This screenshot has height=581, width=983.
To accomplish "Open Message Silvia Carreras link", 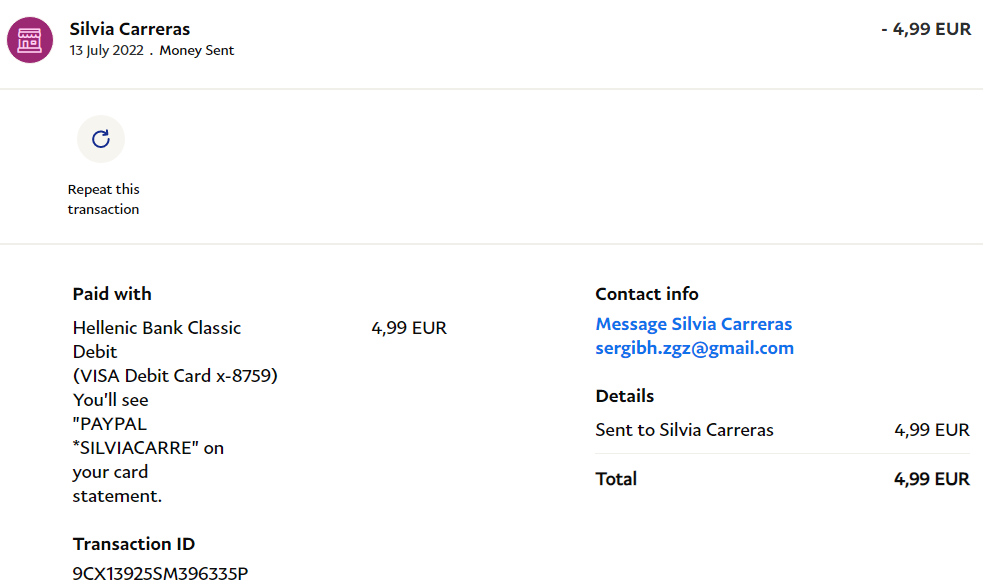I will tap(693, 324).
